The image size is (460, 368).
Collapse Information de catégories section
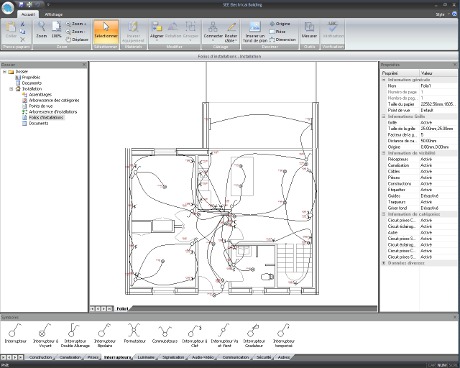[384, 214]
